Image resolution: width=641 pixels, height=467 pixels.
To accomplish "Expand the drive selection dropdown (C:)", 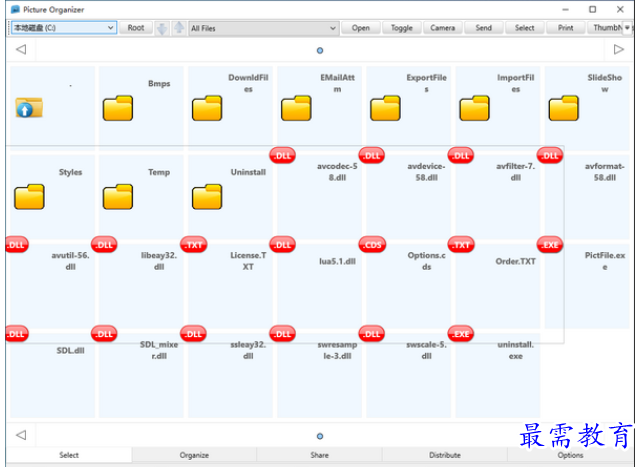I will 110,28.
